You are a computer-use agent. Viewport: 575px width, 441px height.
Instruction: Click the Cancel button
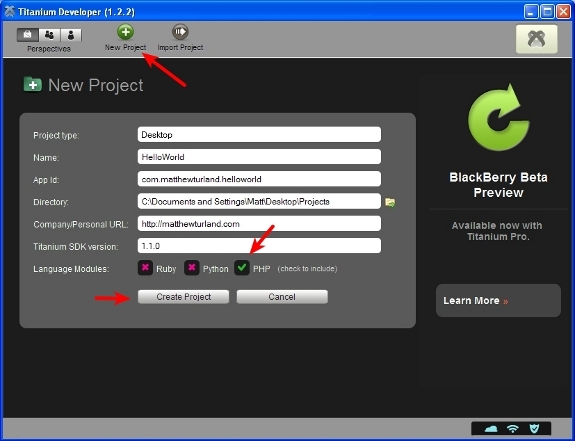tap(282, 297)
